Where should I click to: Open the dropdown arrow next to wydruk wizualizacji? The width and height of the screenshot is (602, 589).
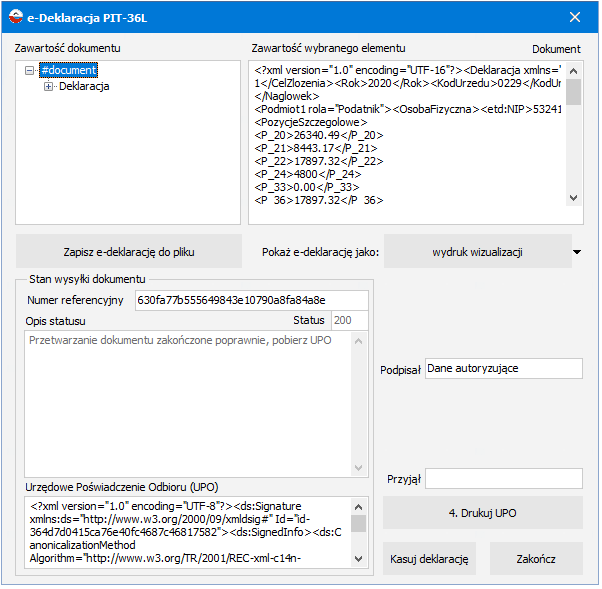577,252
